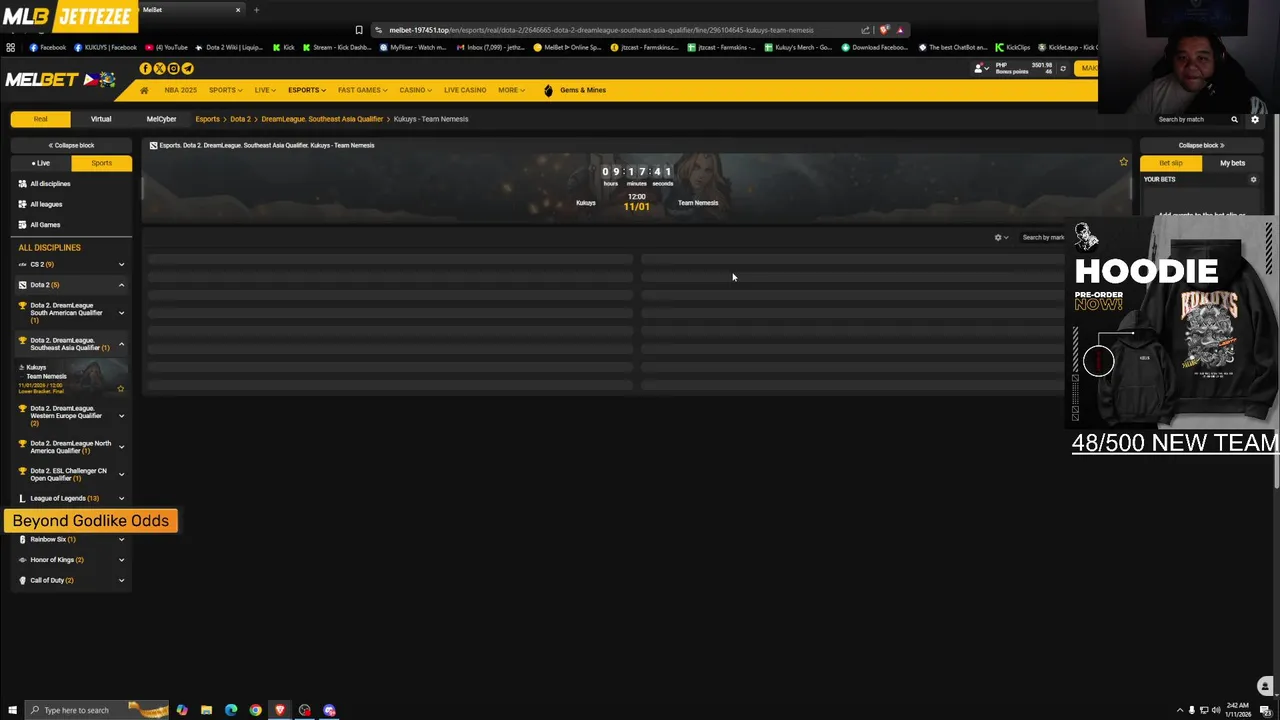1280x720 pixels.
Task: Open the MelBet X (Twitter) social icon
Action: point(159,68)
